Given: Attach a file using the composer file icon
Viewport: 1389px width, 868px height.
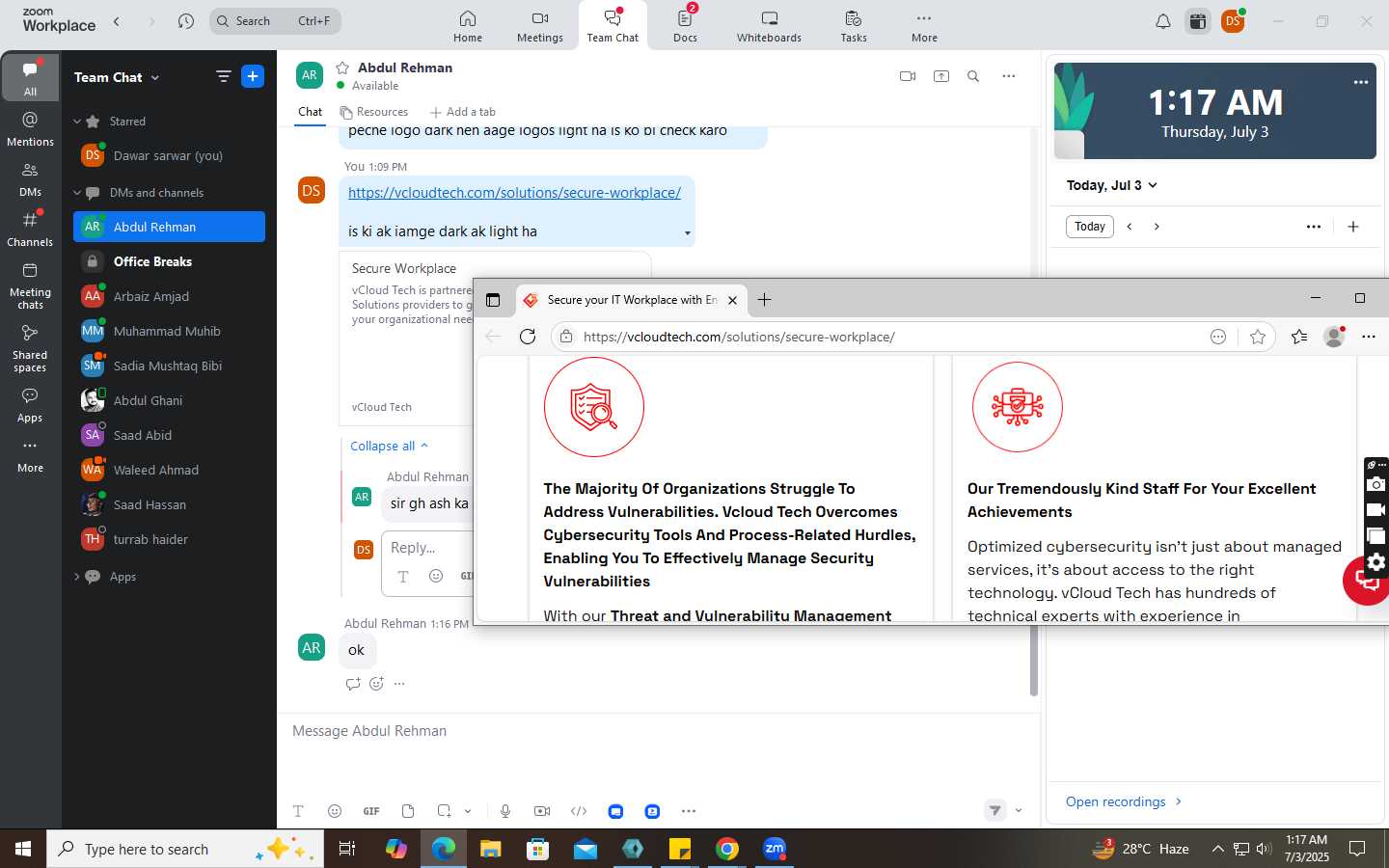Looking at the screenshot, I should click(x=408, y=811).
